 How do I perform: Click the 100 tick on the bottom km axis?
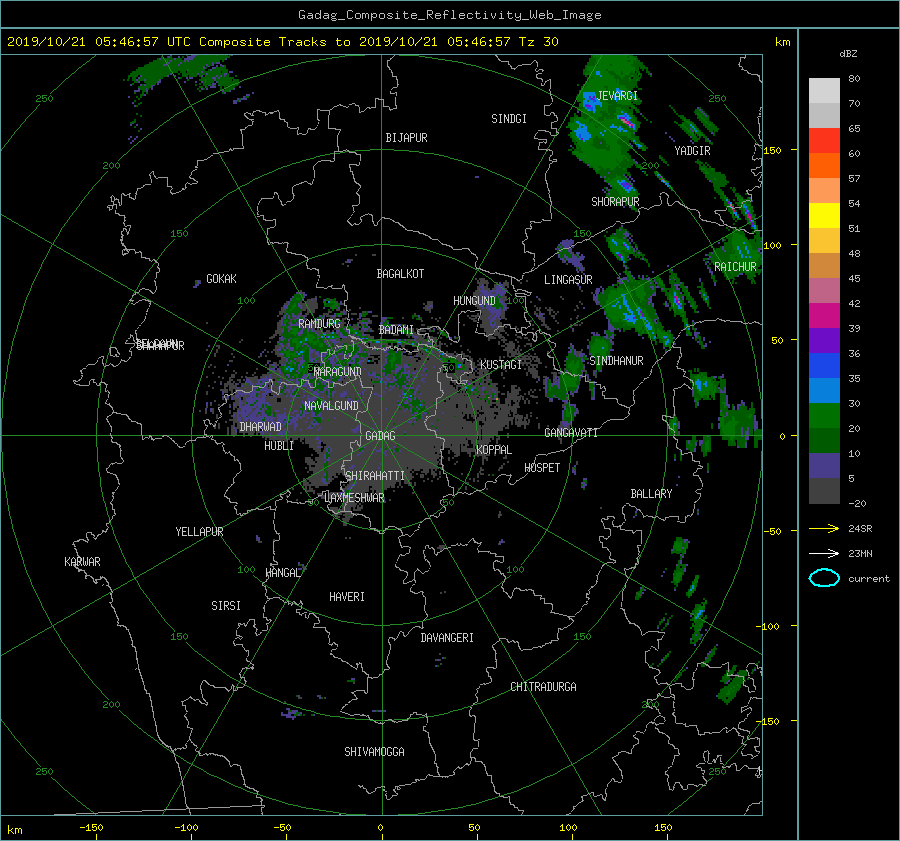click(x=568, y=828)
